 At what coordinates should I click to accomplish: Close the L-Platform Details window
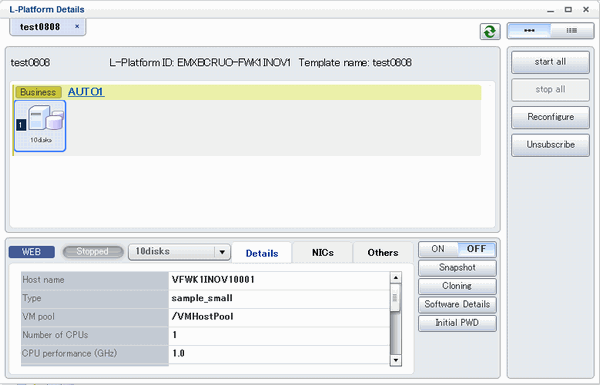point(586,10)
